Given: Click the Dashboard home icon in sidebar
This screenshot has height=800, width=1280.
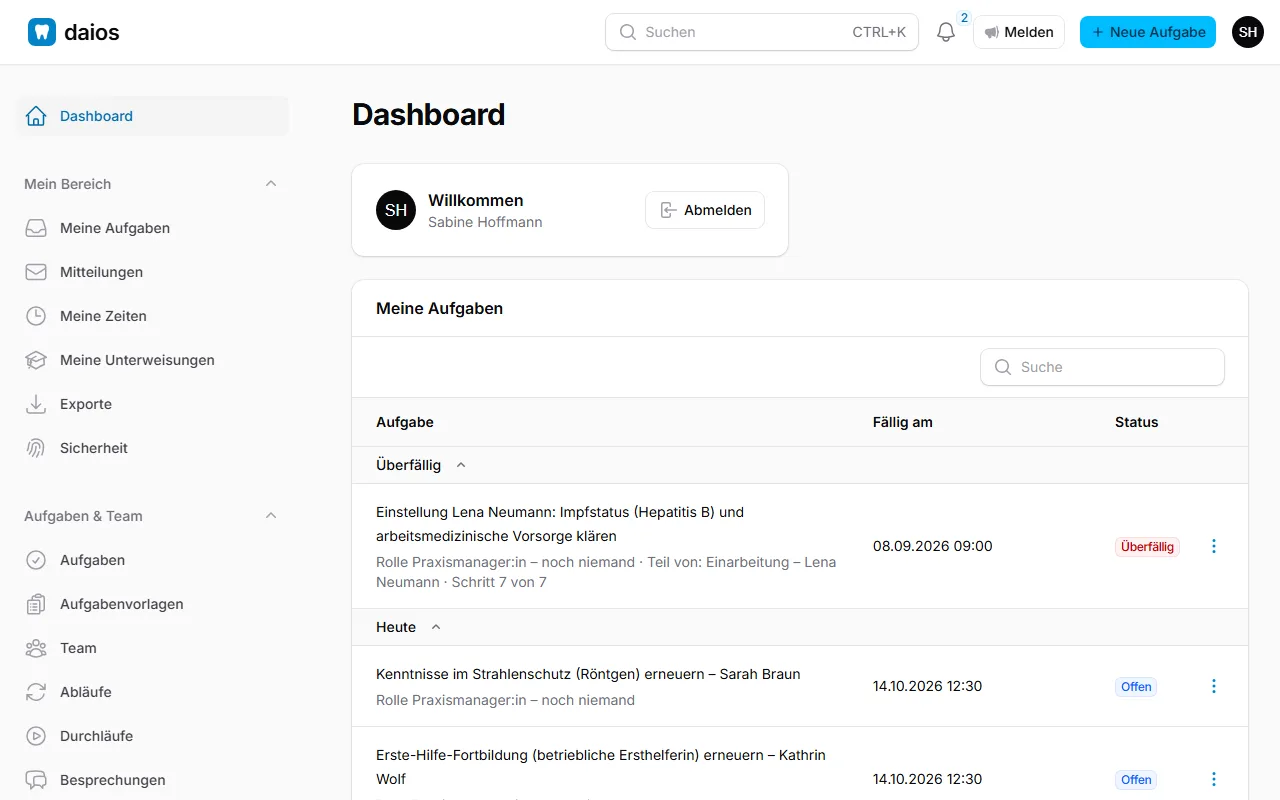Looking at the screenshot, I should pyautogui.click(x=36, y=116).
